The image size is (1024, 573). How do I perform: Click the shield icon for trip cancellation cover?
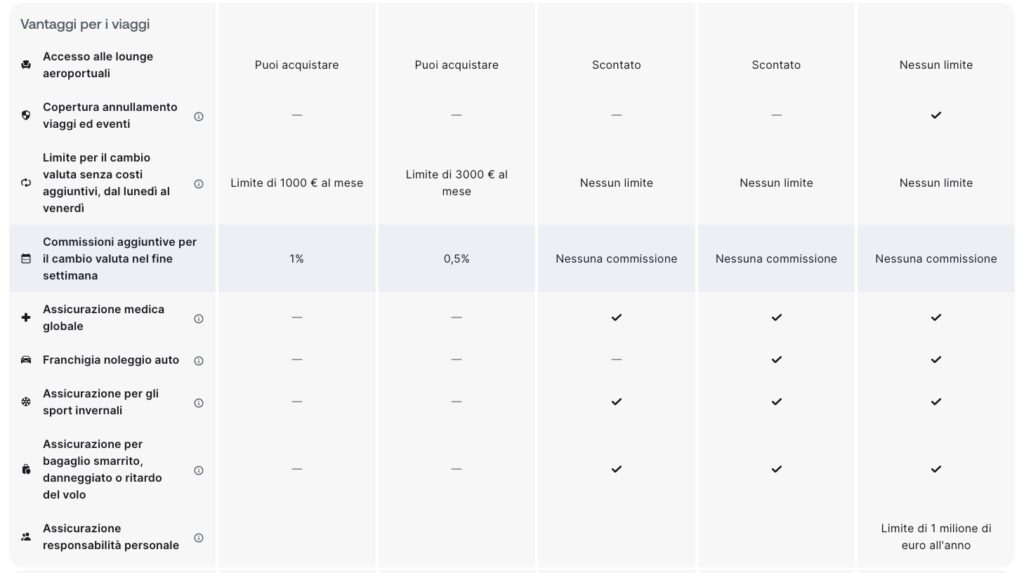pyautogui.click(x=26, y=115)
